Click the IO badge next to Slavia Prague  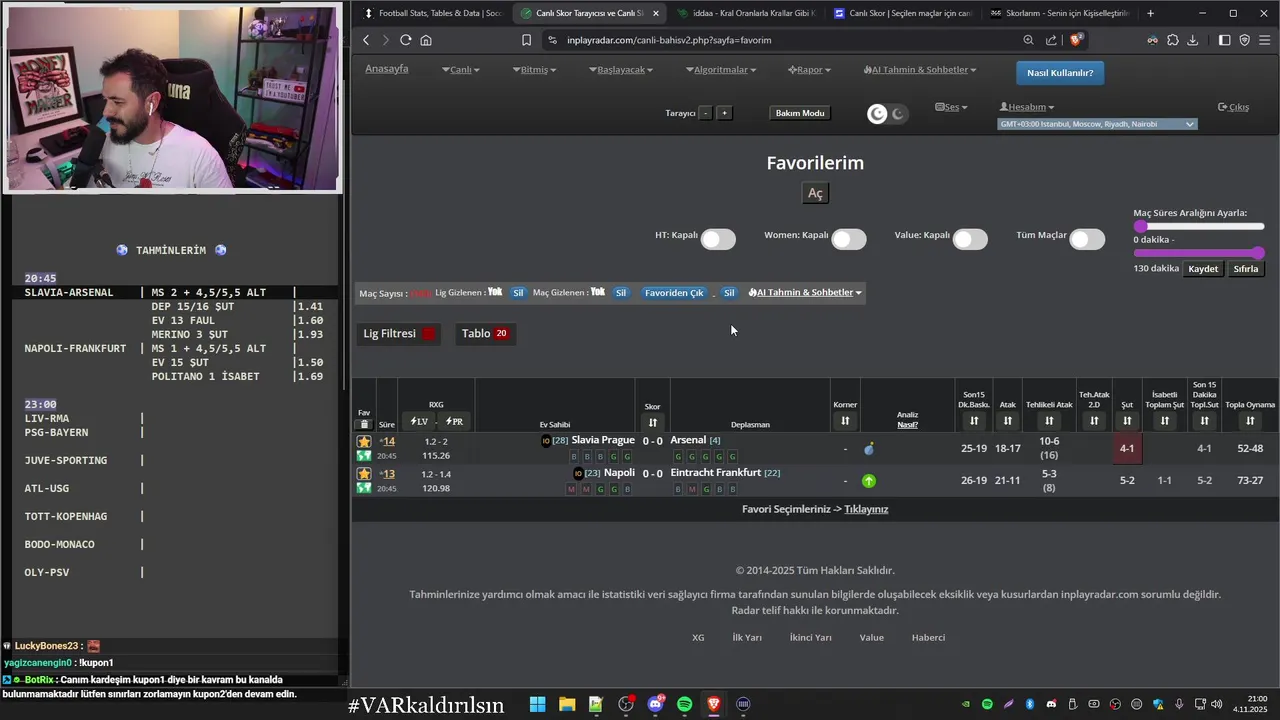pyautogui.click(x=546, y=441)
